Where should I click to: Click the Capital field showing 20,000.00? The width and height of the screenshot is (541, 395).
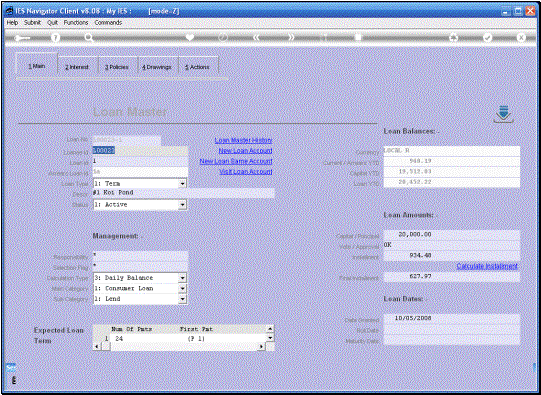452,235
